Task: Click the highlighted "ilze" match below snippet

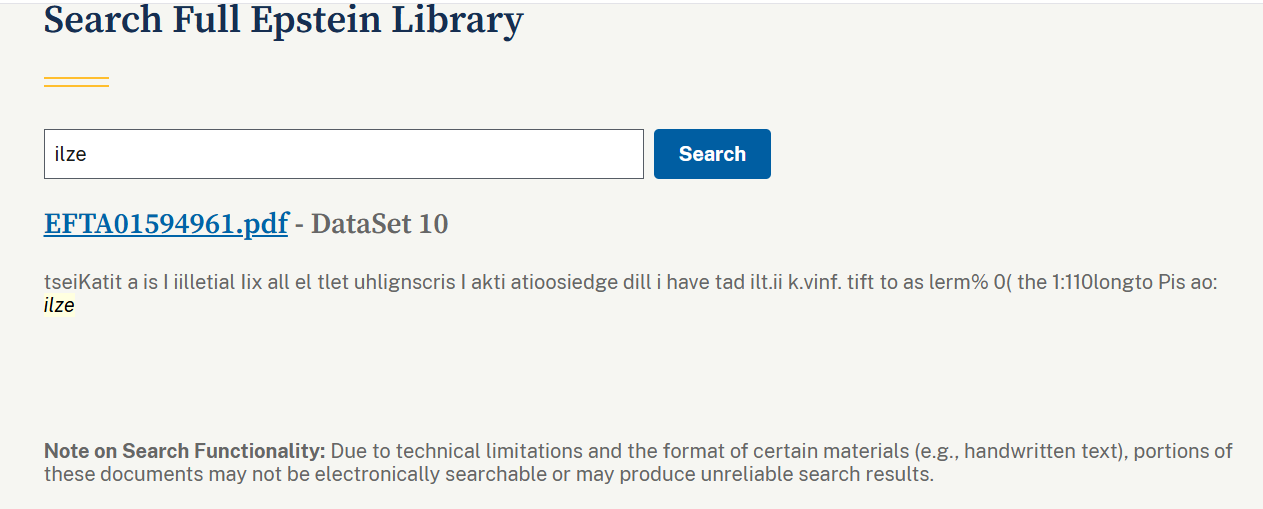Action: coord(59,305)
